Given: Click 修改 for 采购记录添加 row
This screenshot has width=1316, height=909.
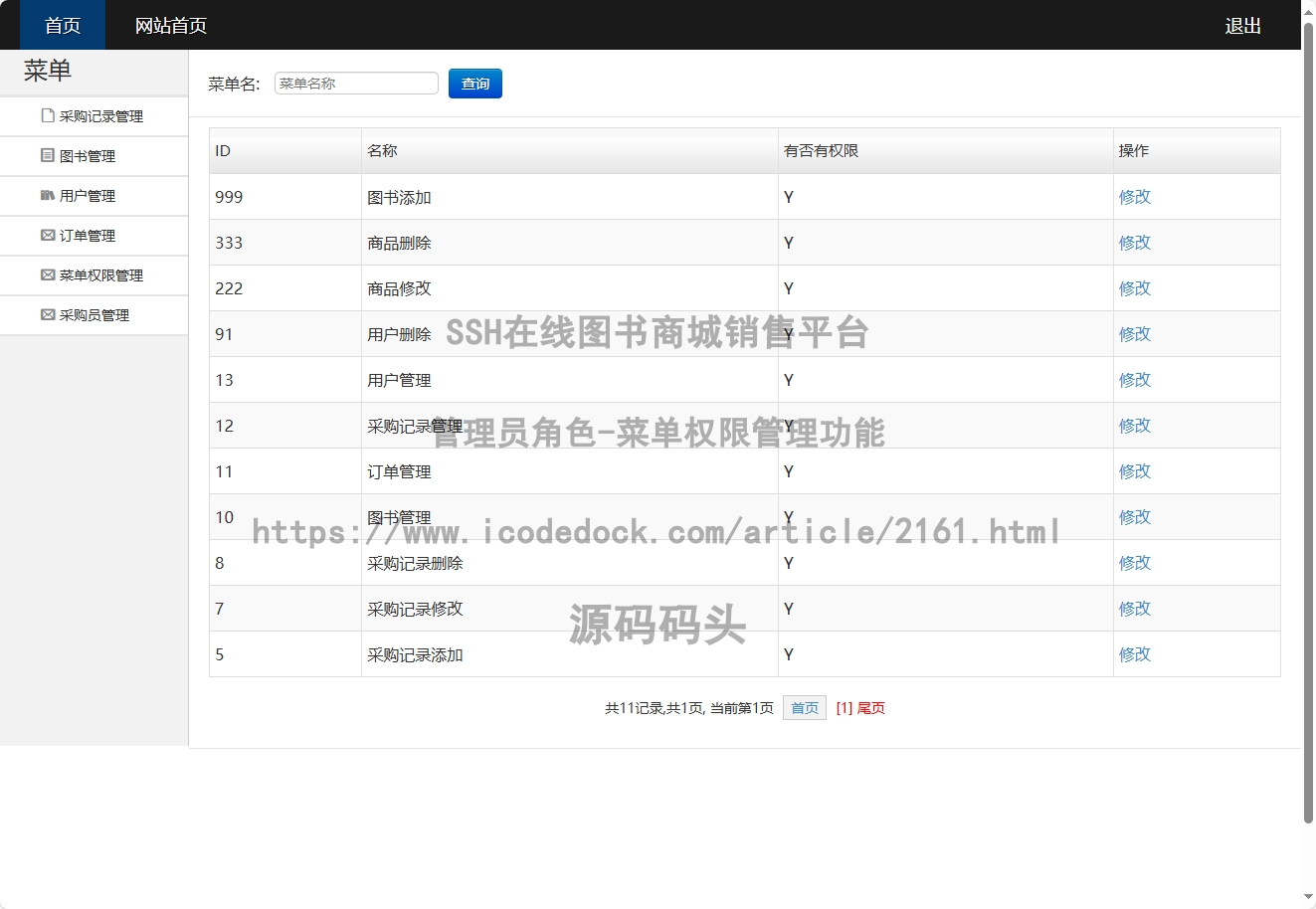Looking at the screenshot, I should click(1135, 654).
